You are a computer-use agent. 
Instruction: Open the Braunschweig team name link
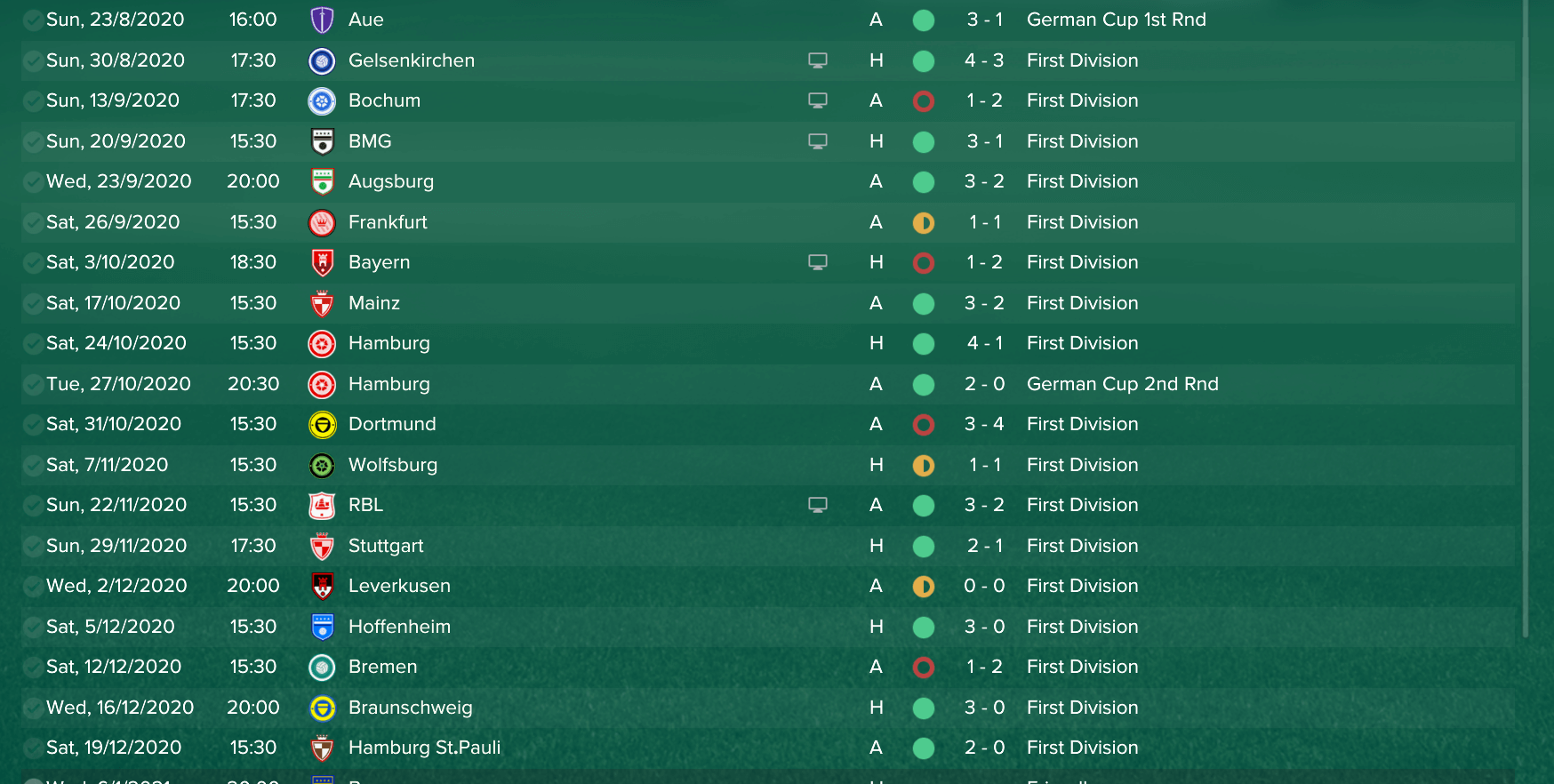pos(411,708)
